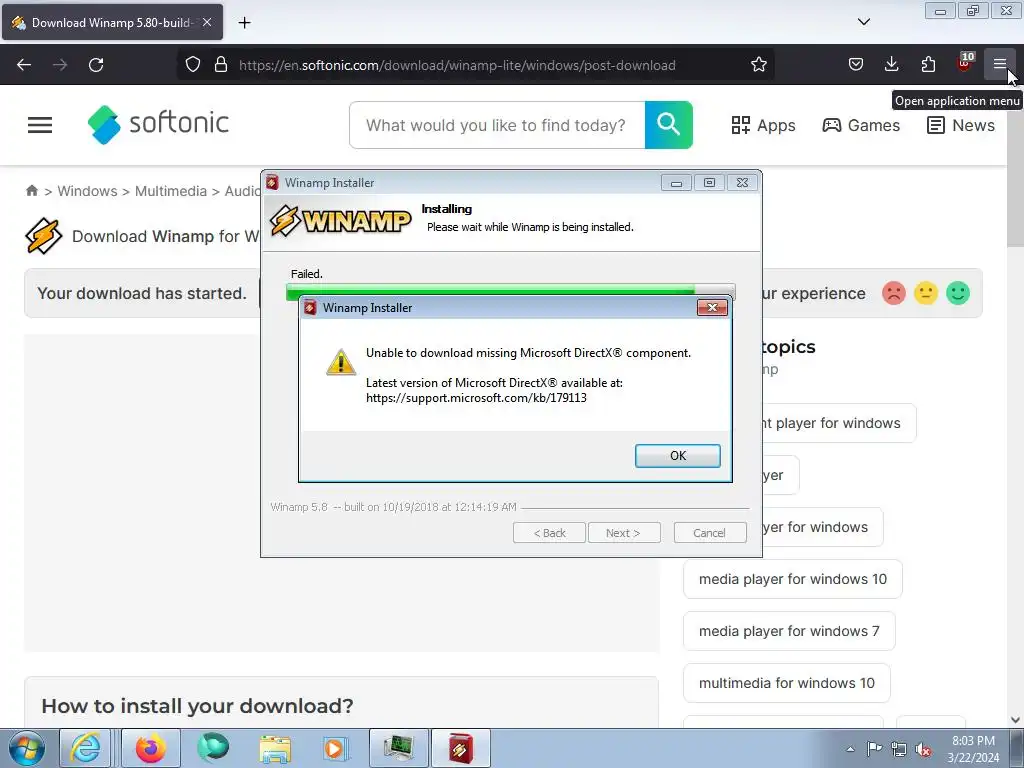Rate experience with red sad face
The width and height of the screenshot is (1024, 768).
[893, 293]
